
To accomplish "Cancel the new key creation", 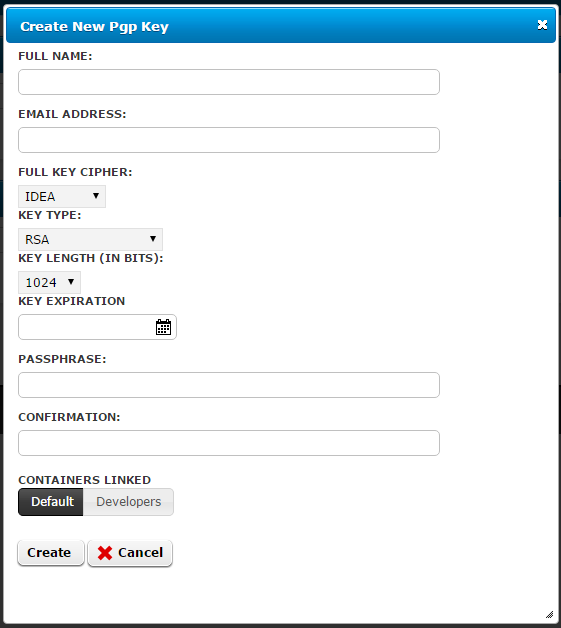I will pyautogui.click(x=130, y=553).
